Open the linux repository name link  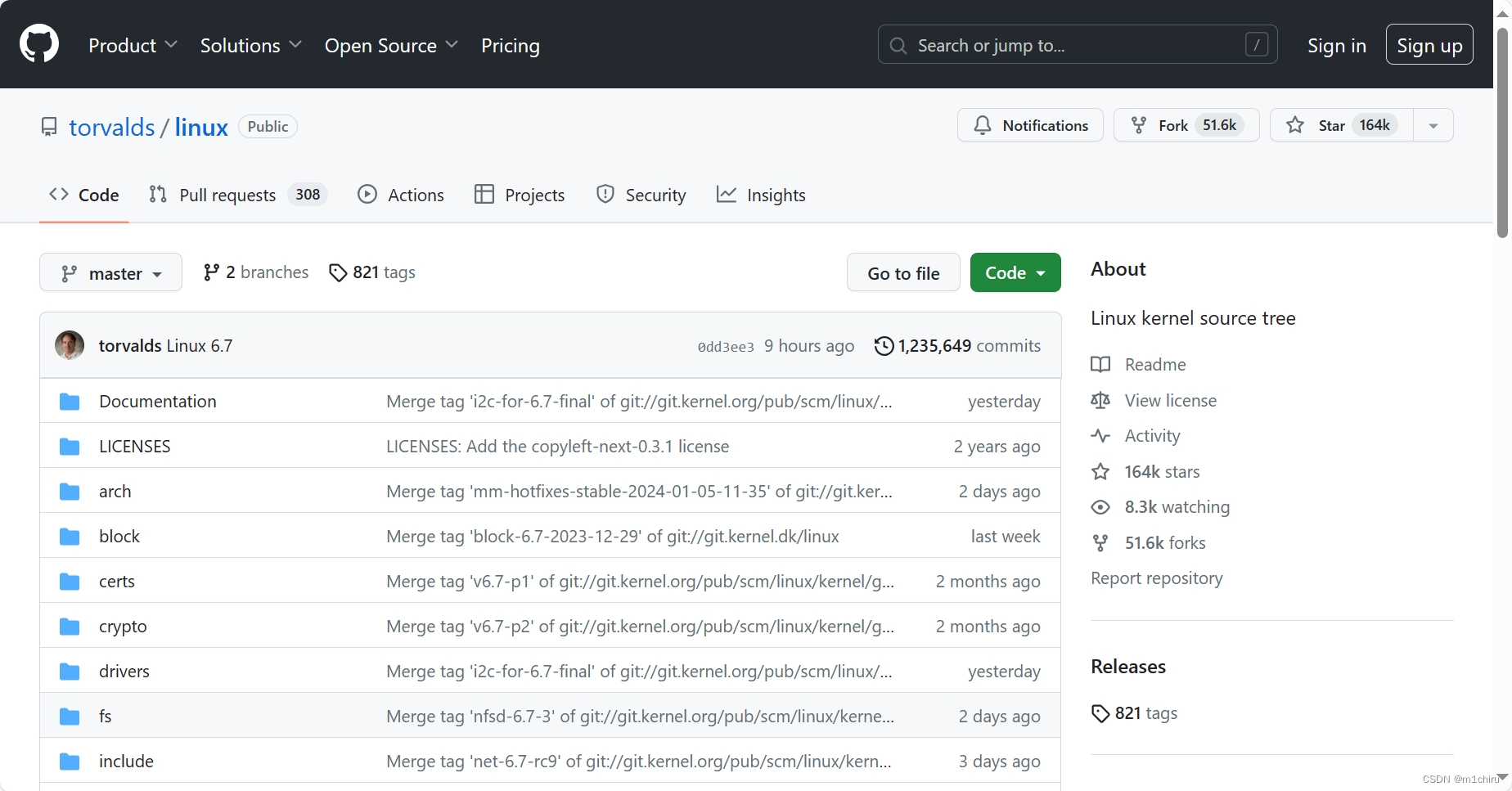coord(201,127)
